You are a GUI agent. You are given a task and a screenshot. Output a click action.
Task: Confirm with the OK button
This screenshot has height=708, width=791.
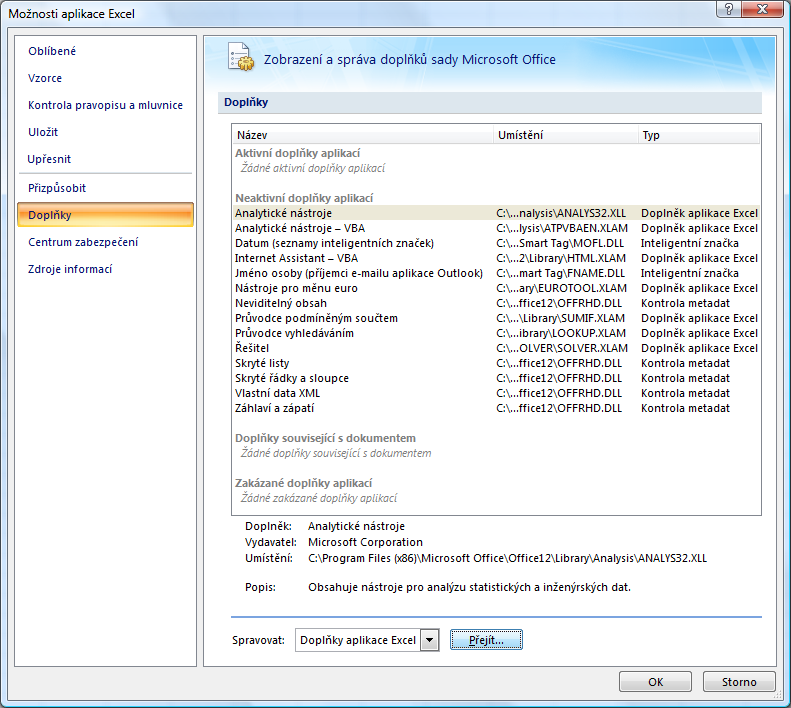[x=655, y=682]
